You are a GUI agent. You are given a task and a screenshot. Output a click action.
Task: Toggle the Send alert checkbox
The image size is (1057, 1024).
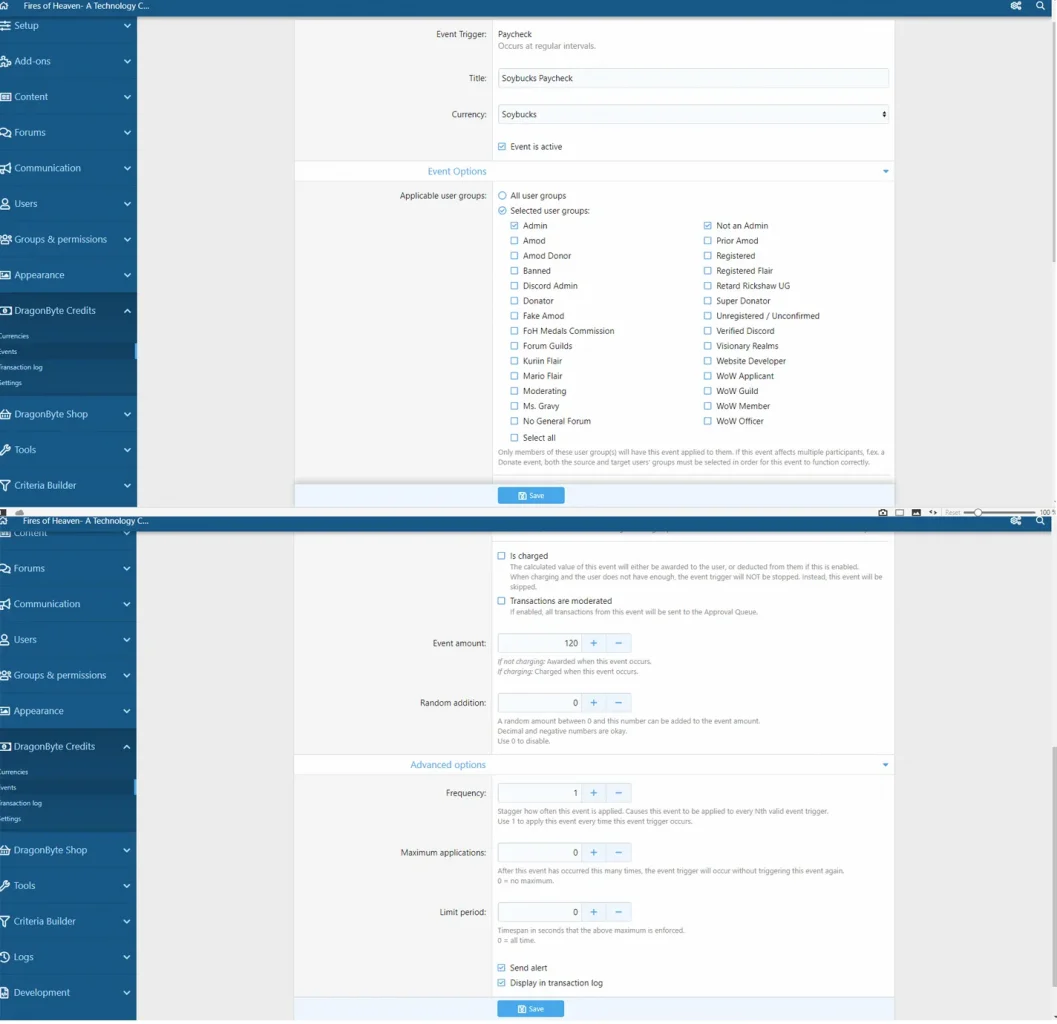(x=502, y=968)
